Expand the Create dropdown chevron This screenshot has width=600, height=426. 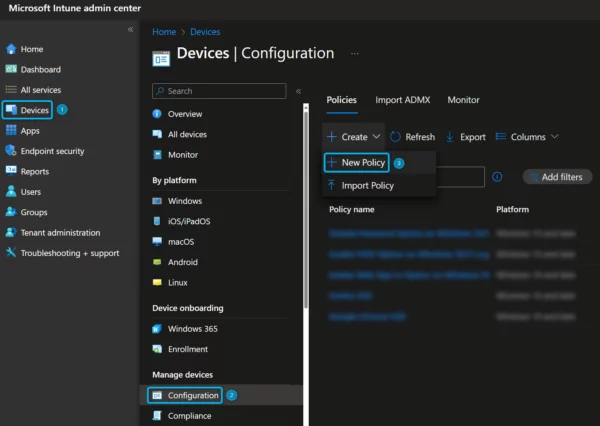(377, 136)
